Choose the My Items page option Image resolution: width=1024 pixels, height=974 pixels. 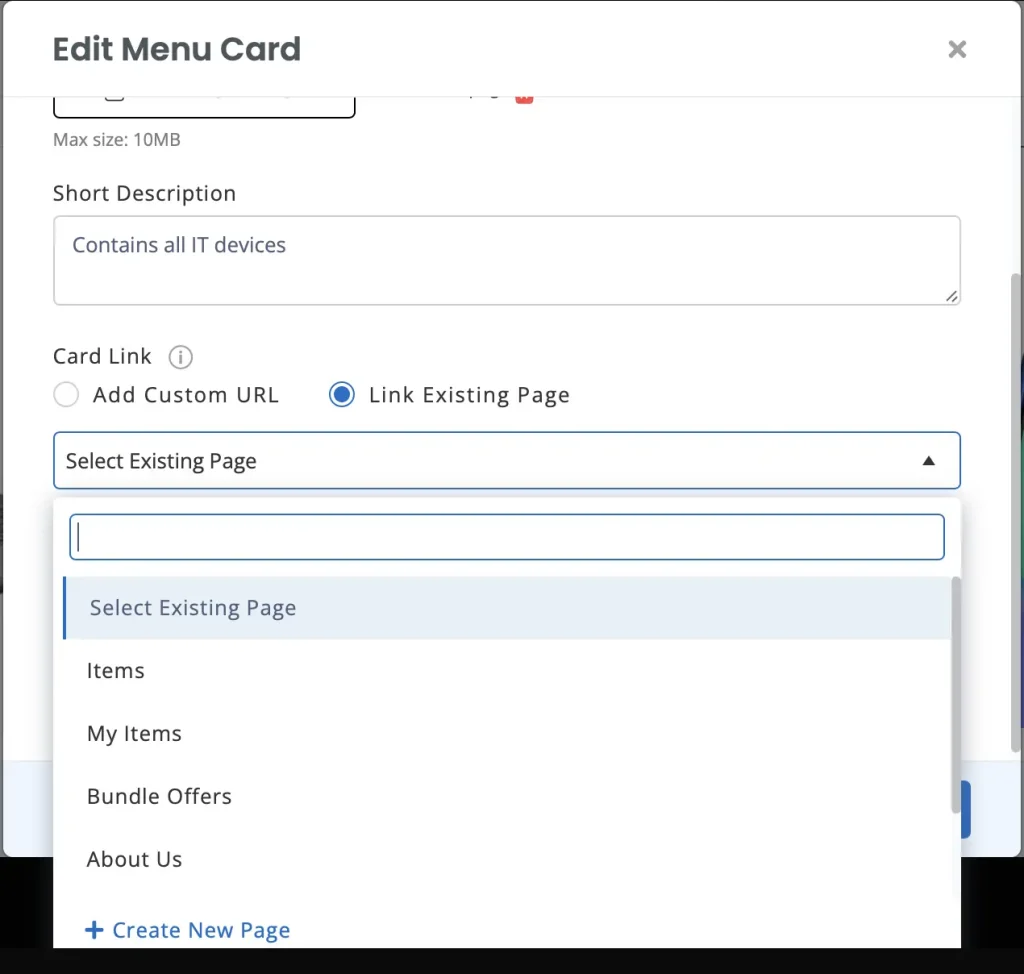pyautogui.click(x=507, y=733)
